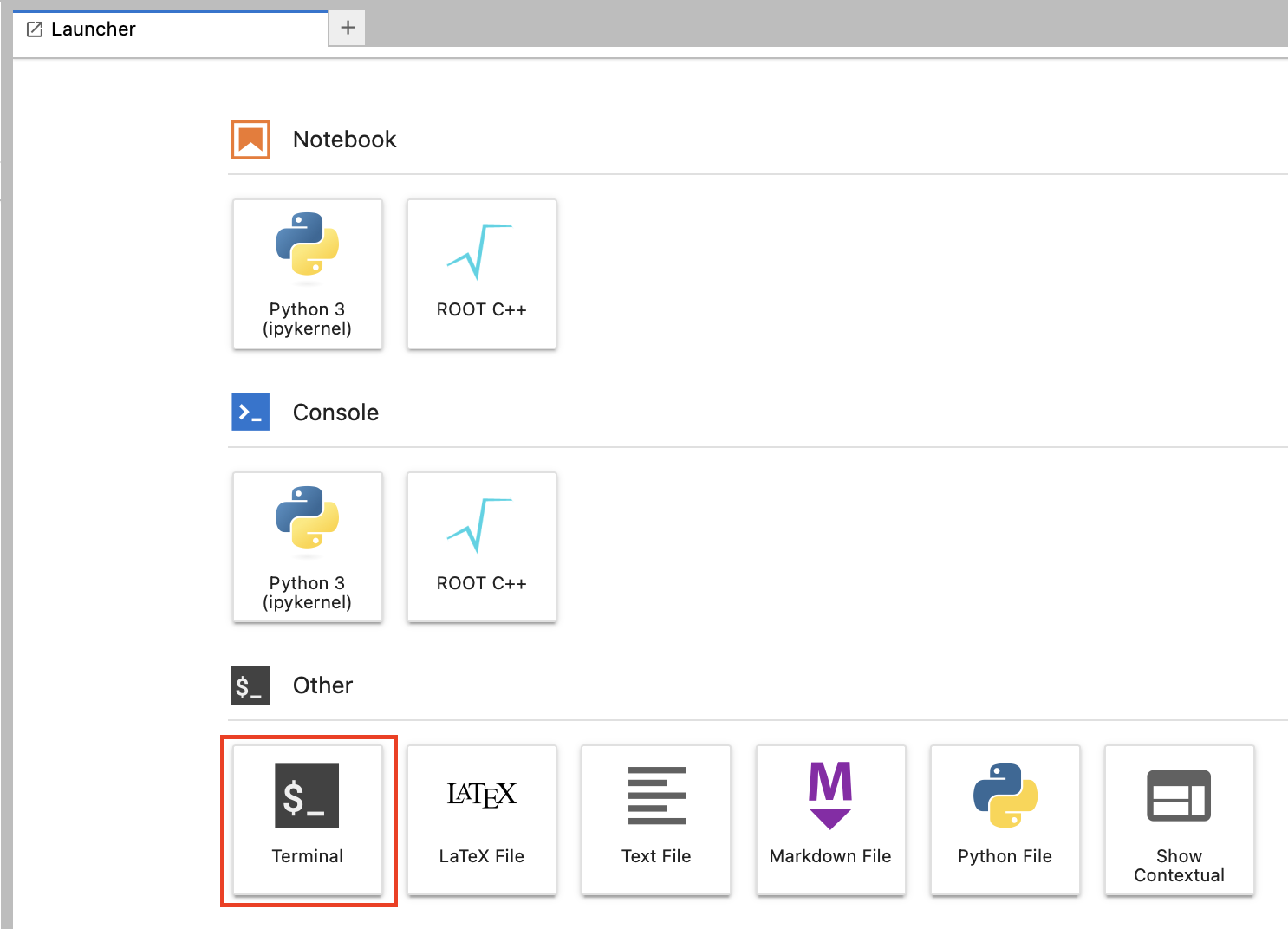1288x929 pixels.
Task: Create a new Markdown File
Action: coord(830,820)
